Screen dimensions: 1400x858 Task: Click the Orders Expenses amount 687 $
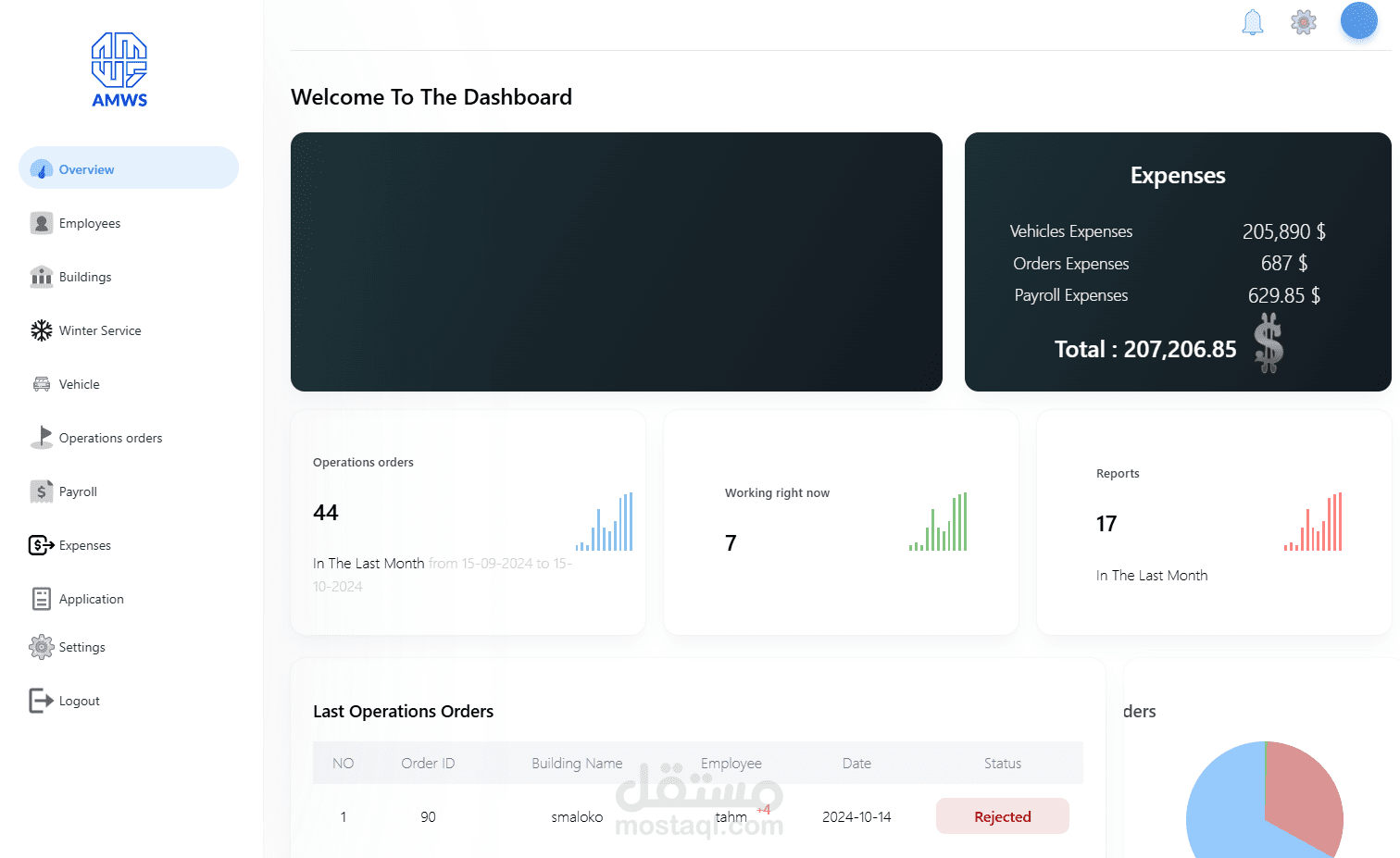tap(1284, 264)
